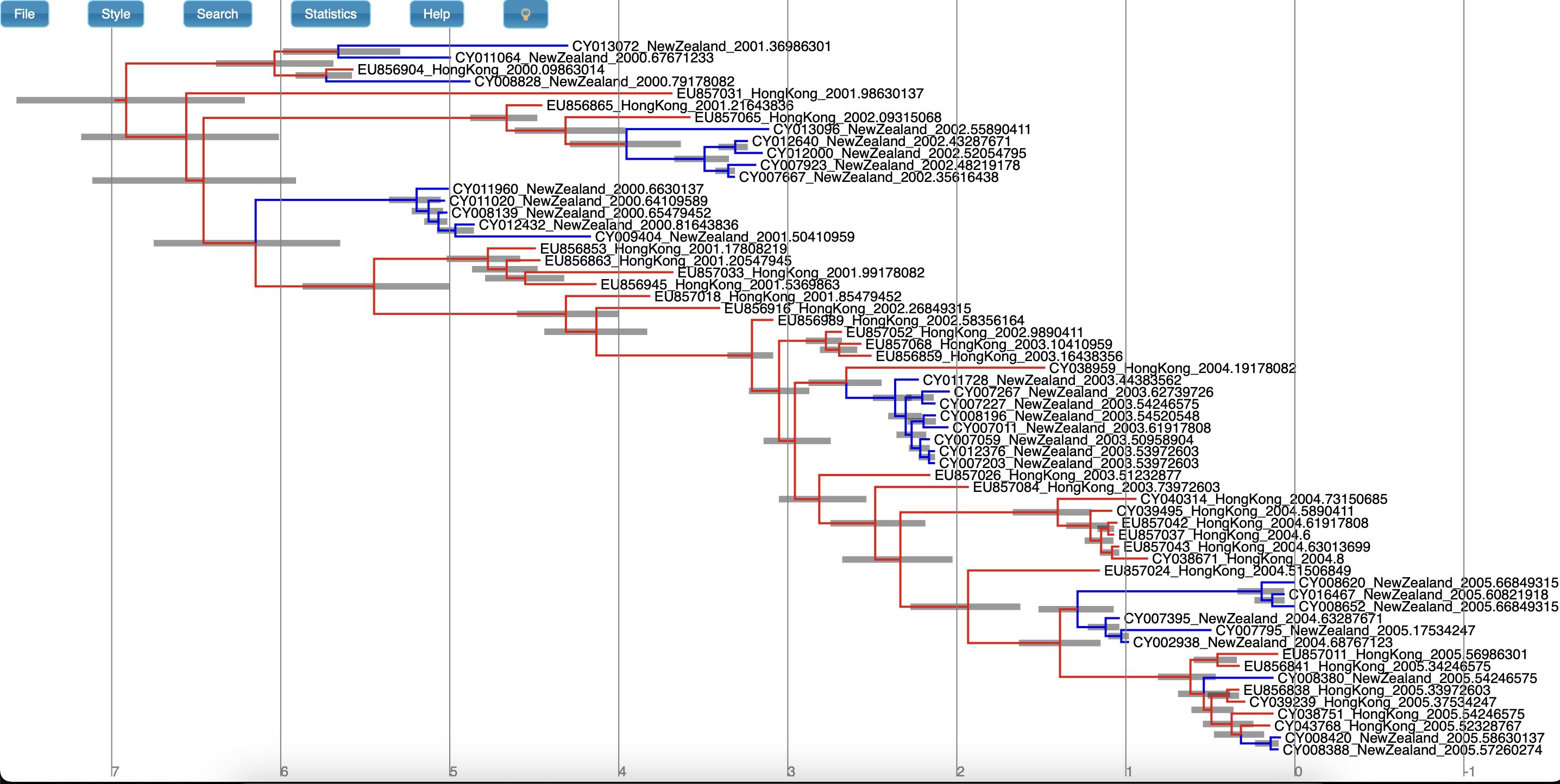Select tip label CY008139_NewZealand_2000.65479452
The width and height of the screenshot is (1560, 784).
click(581, 213)
